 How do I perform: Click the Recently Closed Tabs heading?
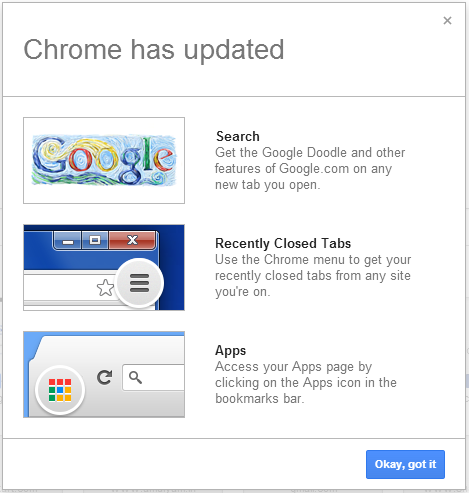[283, 243]
